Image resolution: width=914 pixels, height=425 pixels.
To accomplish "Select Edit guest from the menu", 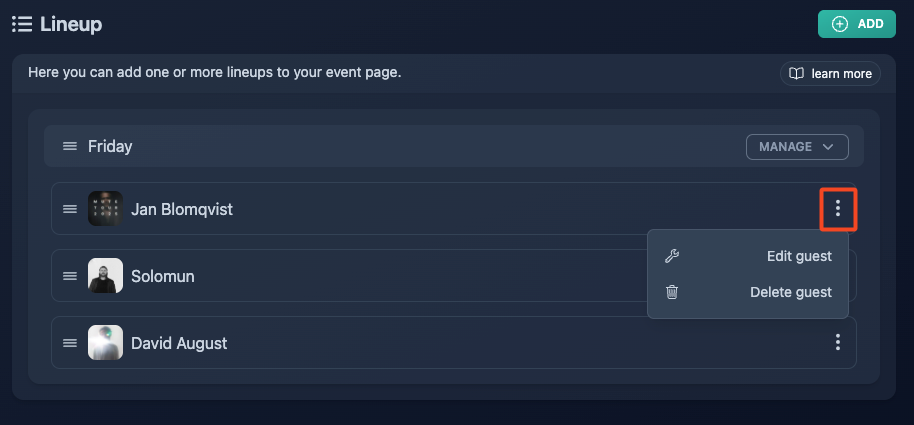I will pos(748,256).
